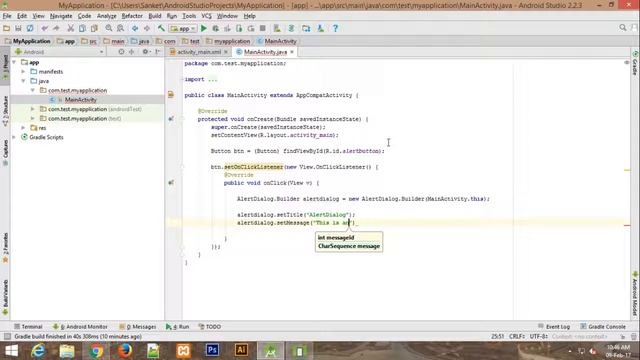Open the File menu
The width and height of the screenshot is (640, 360).
(x=7, y=16)
